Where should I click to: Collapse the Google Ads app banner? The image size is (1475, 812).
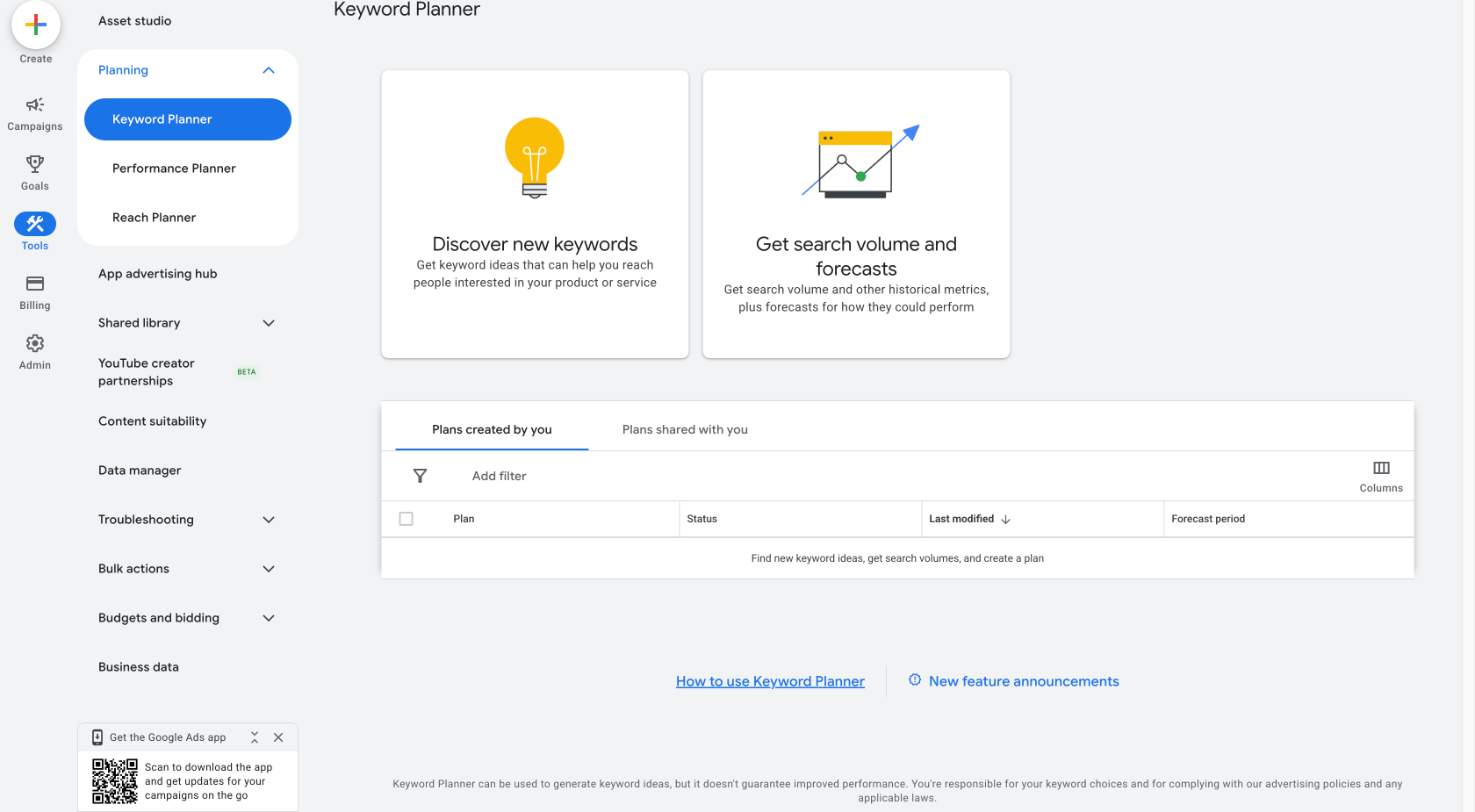(x=255, y=737)
